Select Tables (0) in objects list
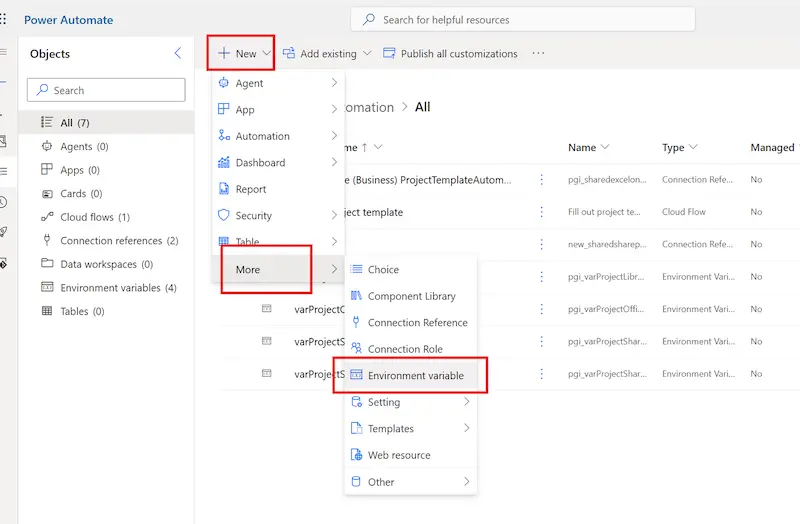This screenshot has height=524, width=800. point(106,311)
